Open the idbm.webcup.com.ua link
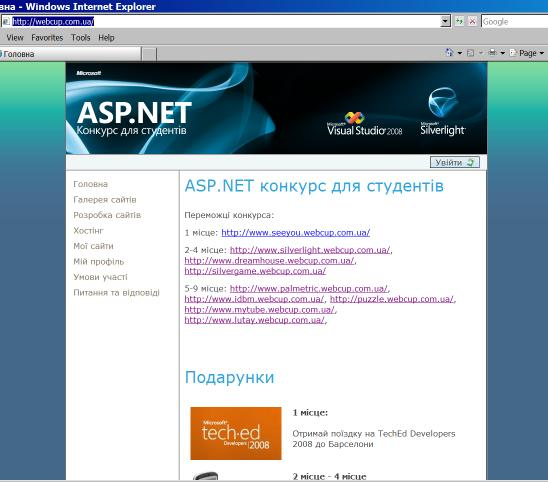548x482 pixels. click(254, 299)
